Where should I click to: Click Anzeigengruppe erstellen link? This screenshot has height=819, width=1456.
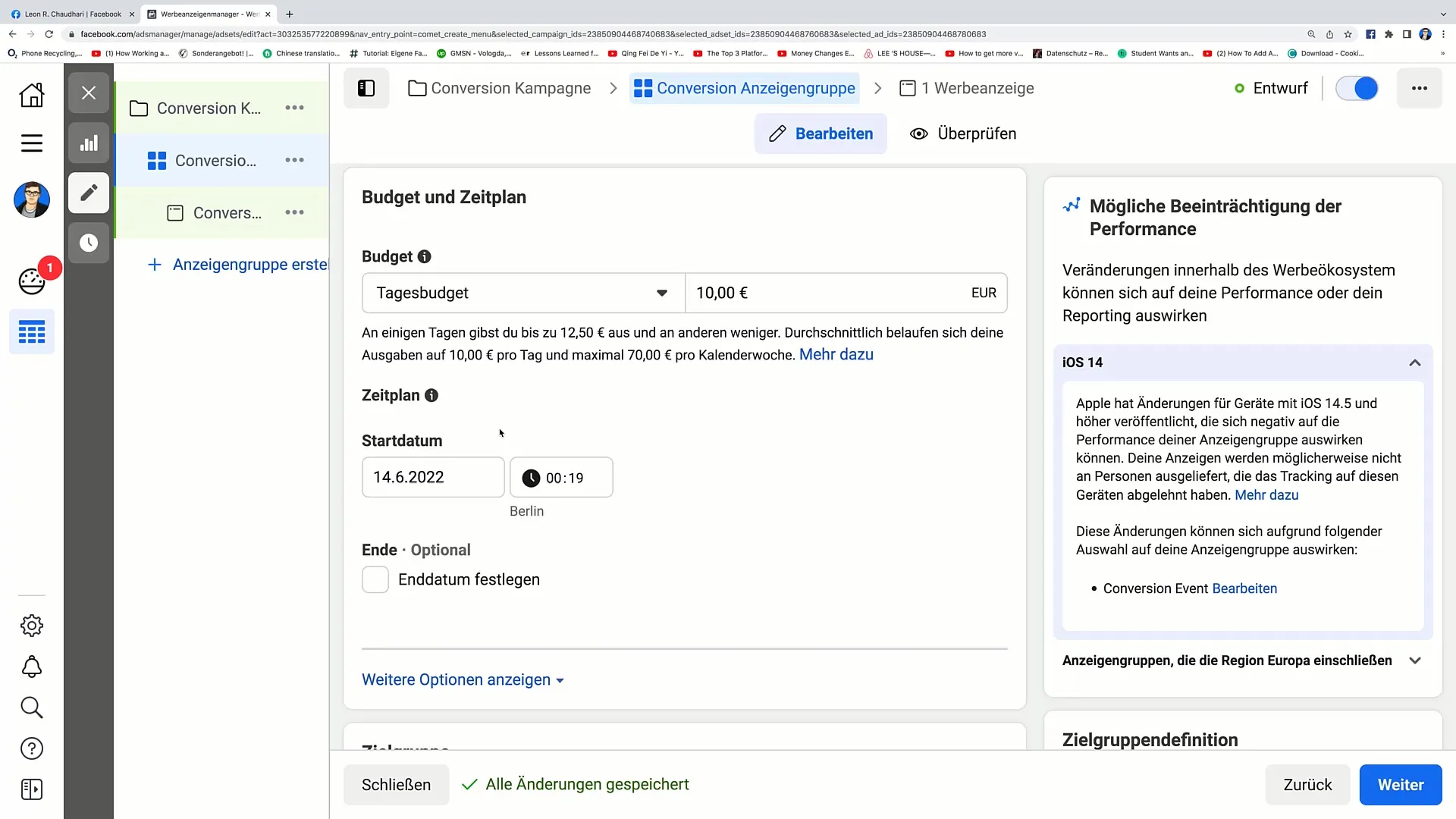coord(237,265)
